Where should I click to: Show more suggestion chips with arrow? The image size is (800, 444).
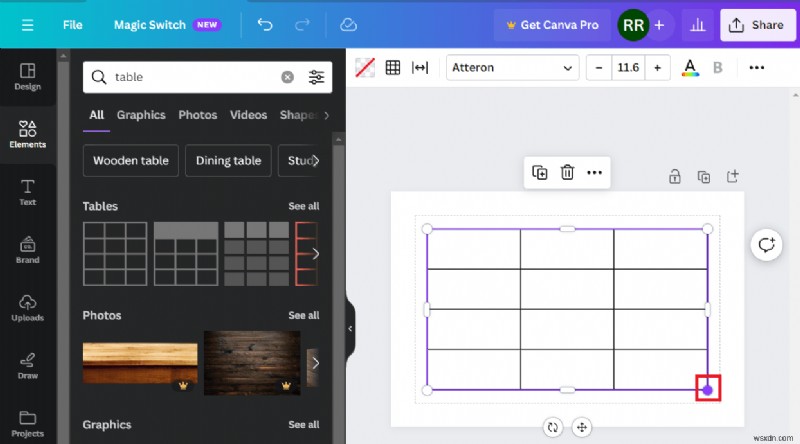pyautogui.click(x=316, y=161)
